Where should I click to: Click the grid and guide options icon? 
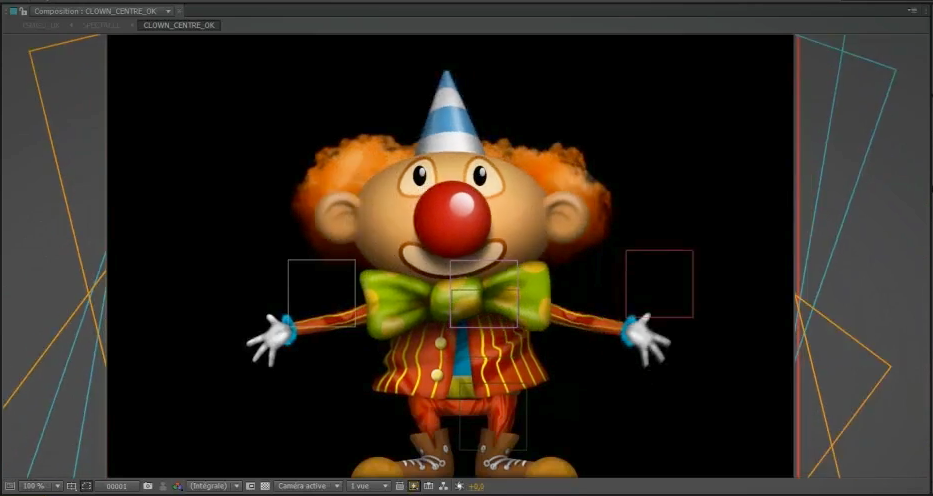pos(71,486)
